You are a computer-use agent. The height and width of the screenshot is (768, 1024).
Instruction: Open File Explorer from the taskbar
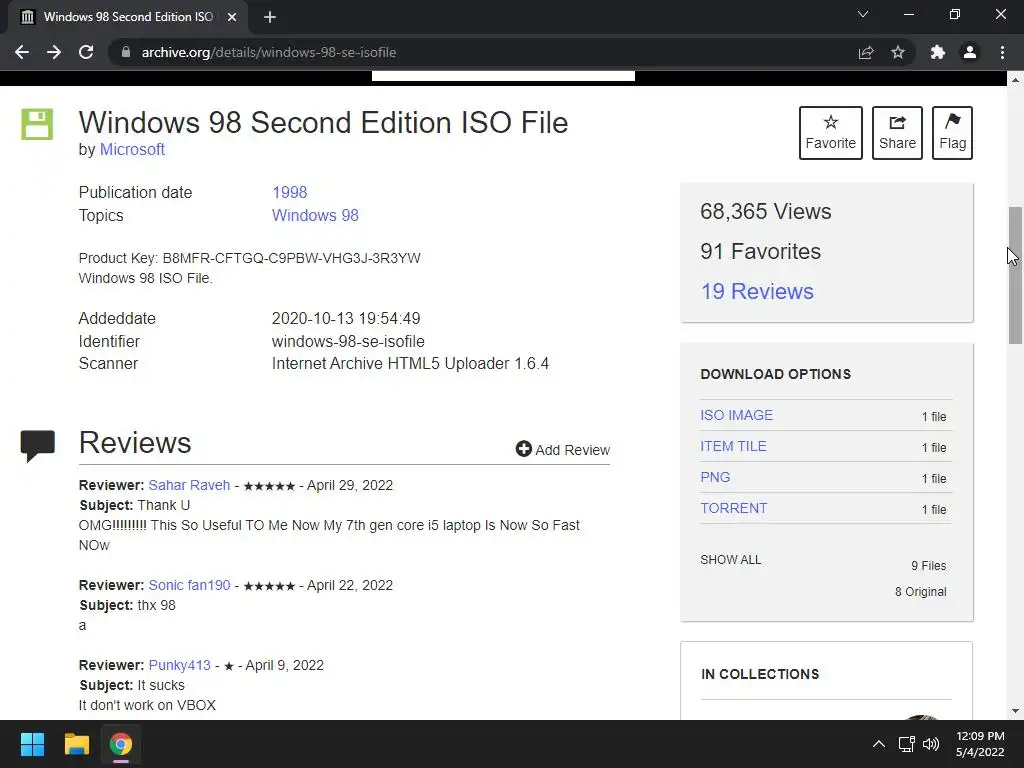click(76, 744)
